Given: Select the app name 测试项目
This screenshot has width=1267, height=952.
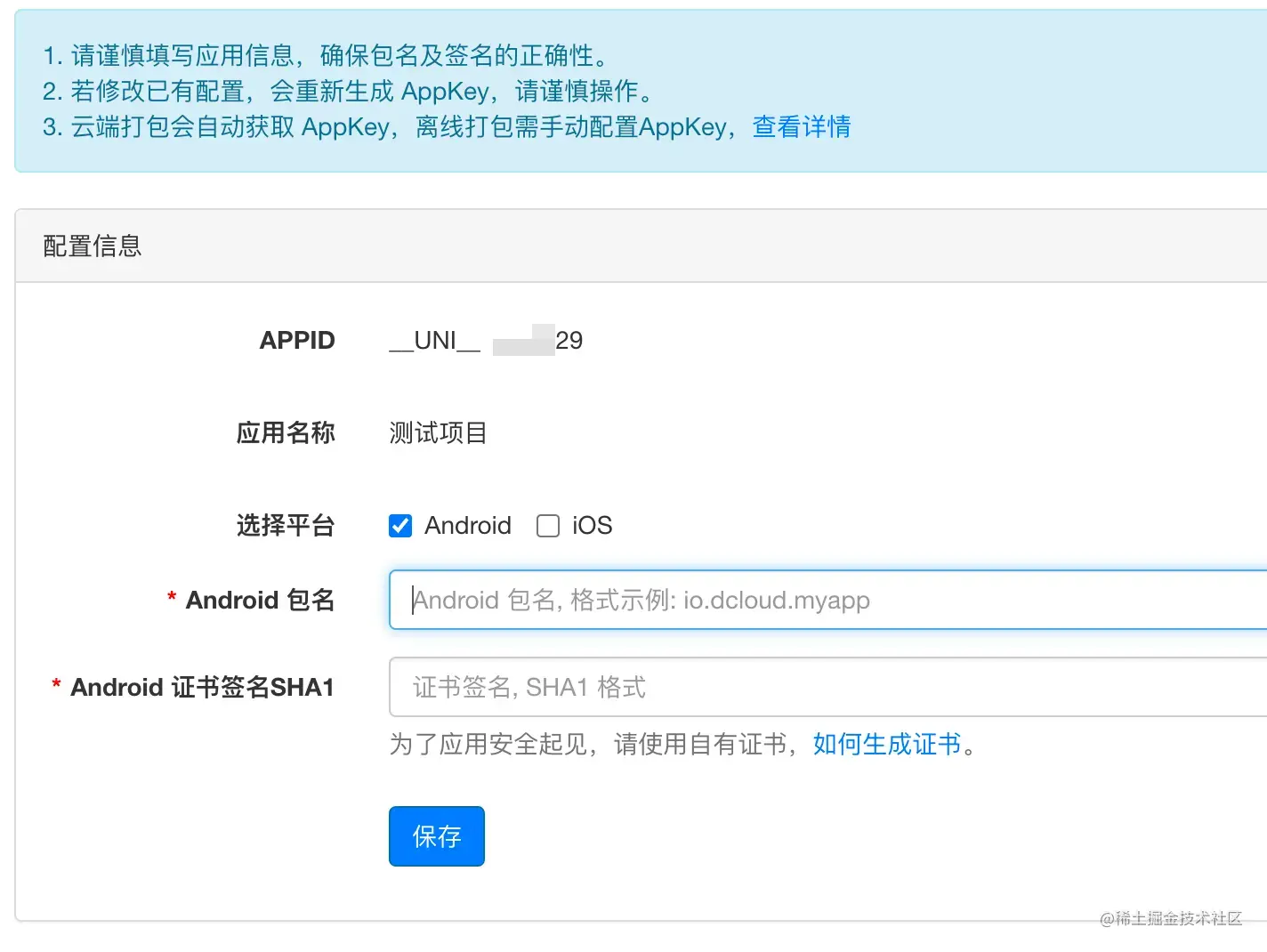Looking at the screenshot, I should 437,433.
